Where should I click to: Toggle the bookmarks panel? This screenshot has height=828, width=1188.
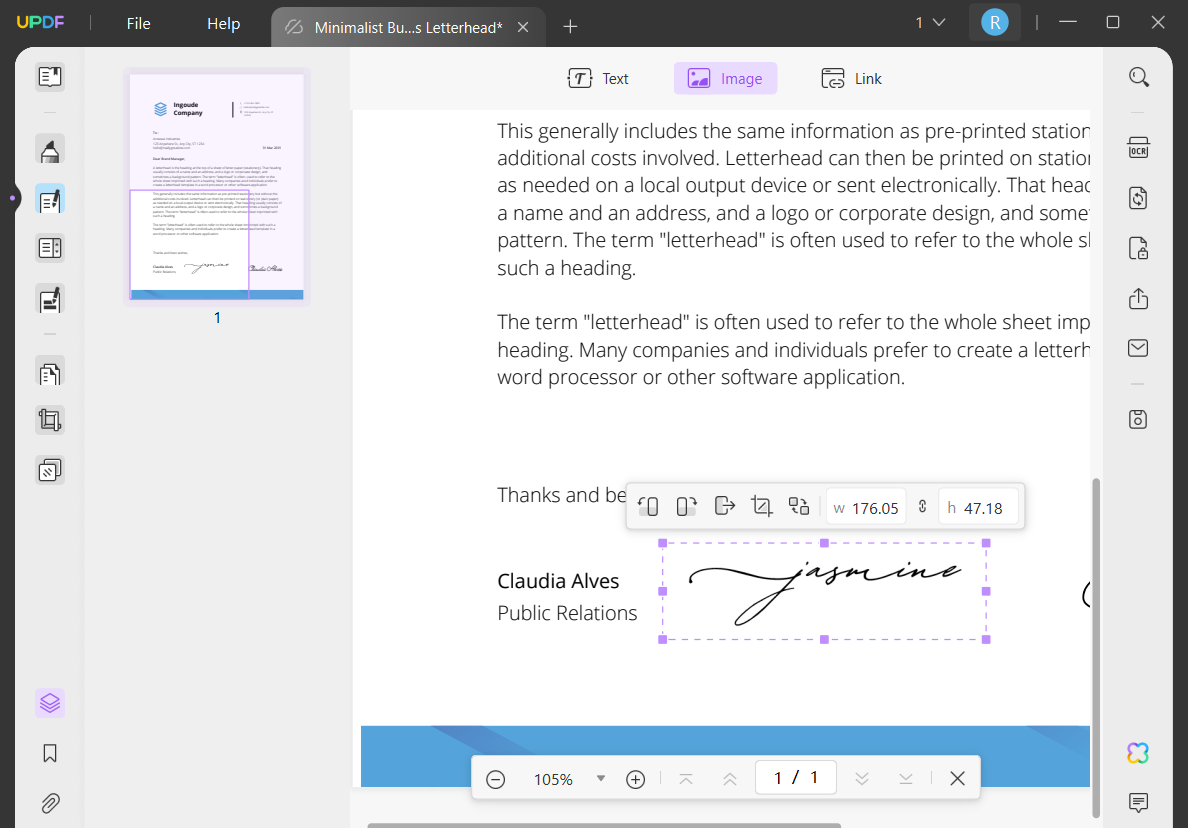49,753
